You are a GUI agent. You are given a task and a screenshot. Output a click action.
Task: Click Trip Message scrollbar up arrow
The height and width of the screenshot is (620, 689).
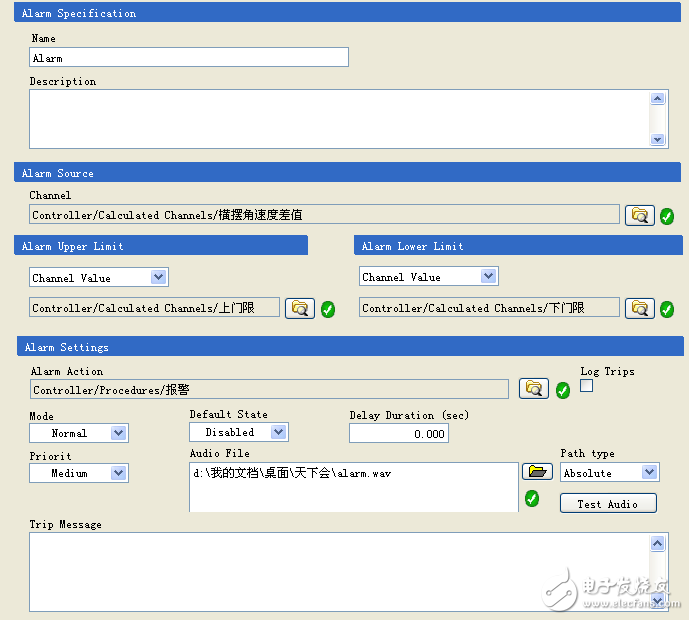(x=657, y=543)
